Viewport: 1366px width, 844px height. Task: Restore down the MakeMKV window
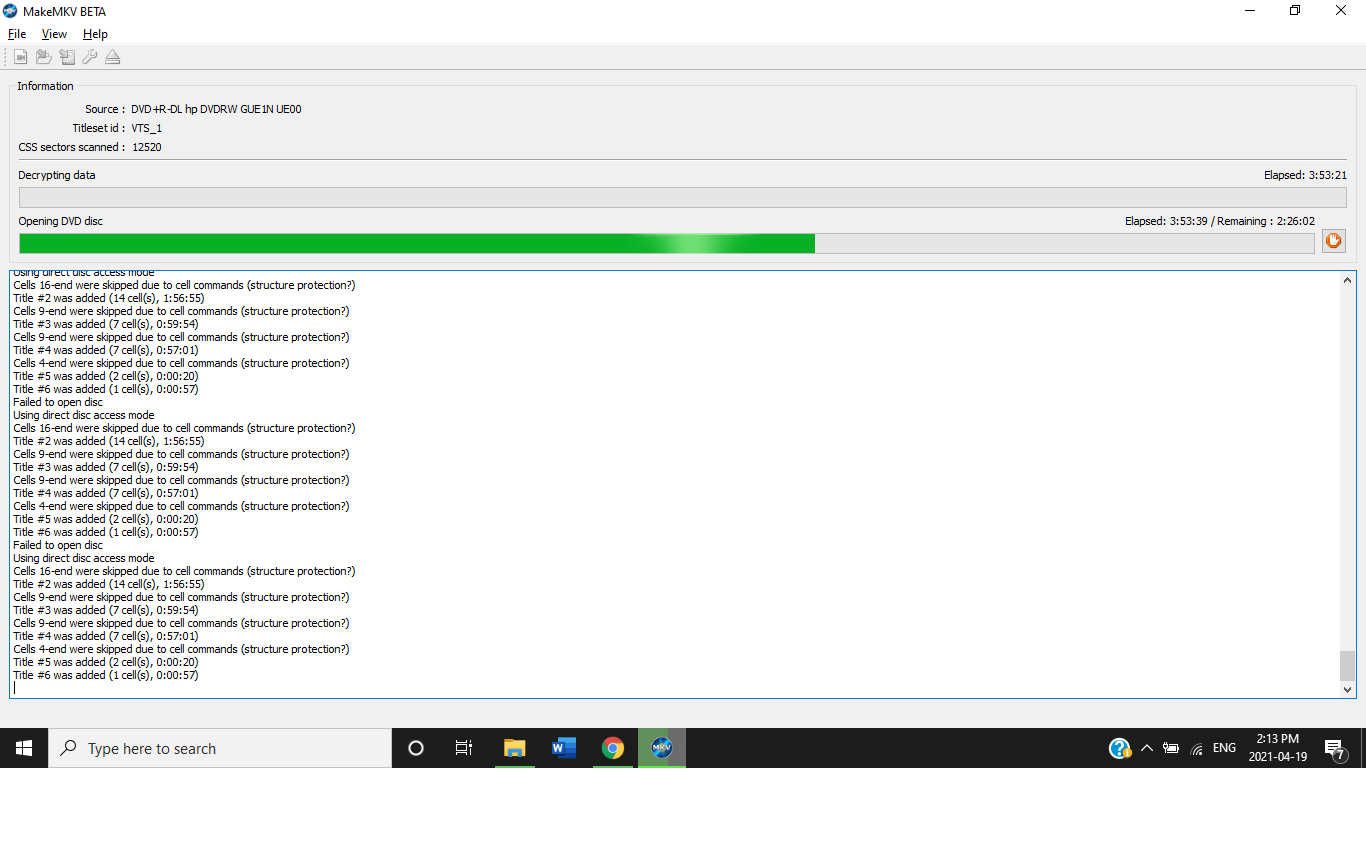pos(1295,11)
